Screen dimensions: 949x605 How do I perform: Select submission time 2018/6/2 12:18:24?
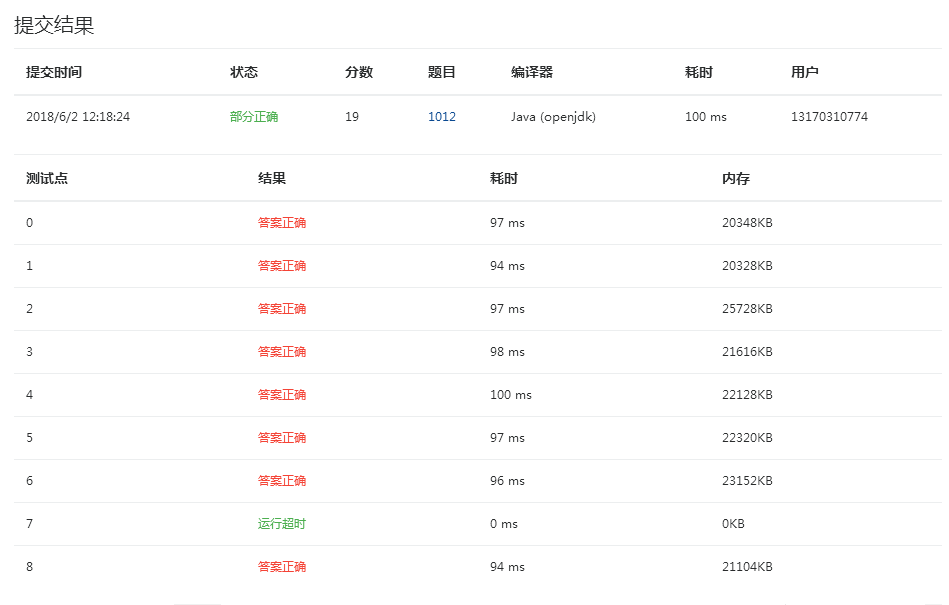click(78, 117)
